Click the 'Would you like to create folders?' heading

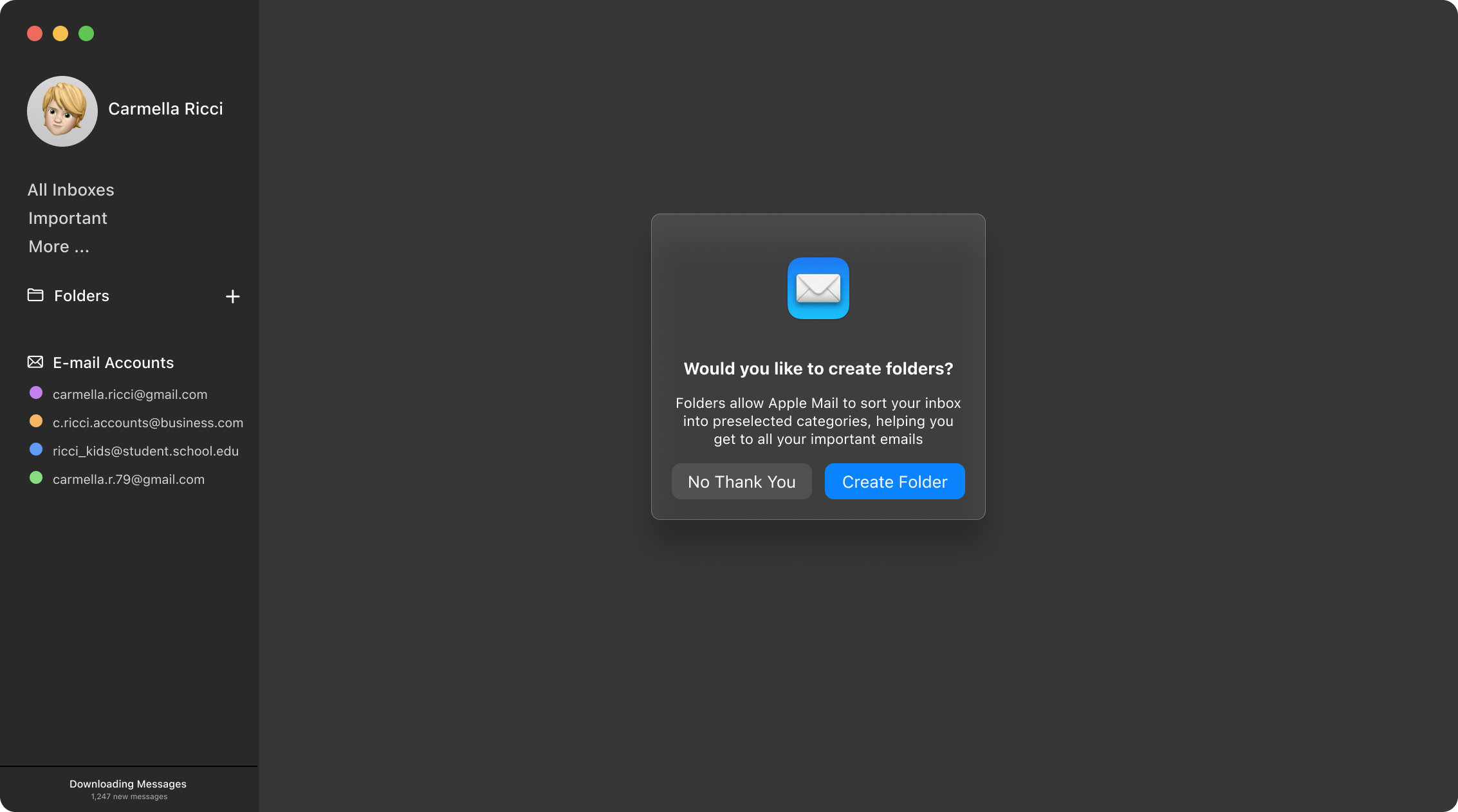click(818, 369)
